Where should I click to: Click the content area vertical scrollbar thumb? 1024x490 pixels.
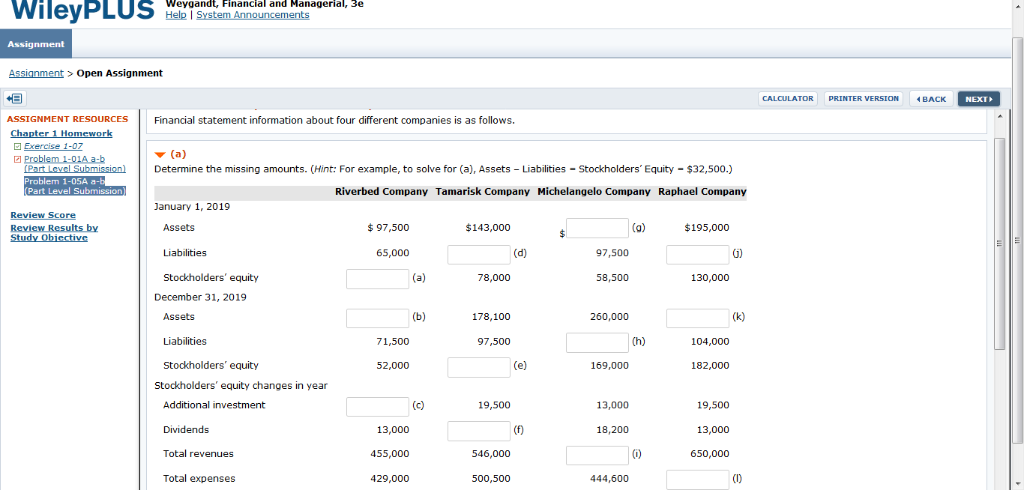[x=999, y=244]
